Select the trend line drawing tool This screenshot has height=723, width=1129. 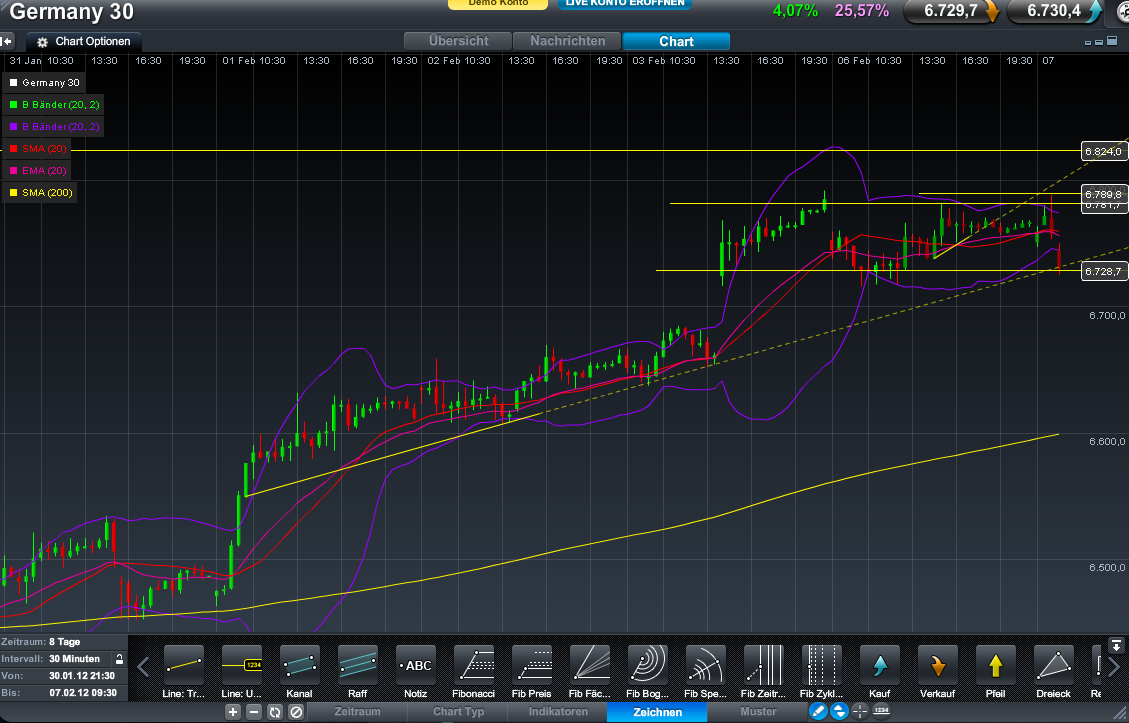pyautogui.click(x=184, y=665)
